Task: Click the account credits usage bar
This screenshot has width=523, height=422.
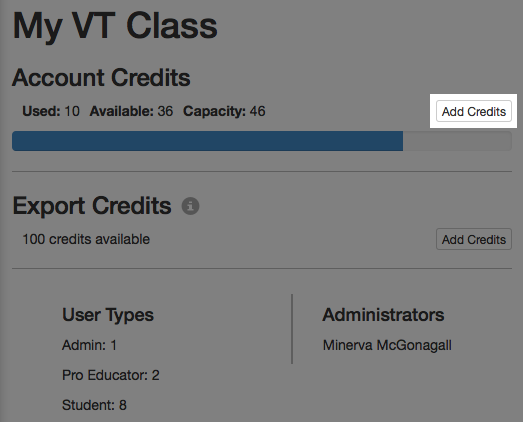Action: point(262,141)
